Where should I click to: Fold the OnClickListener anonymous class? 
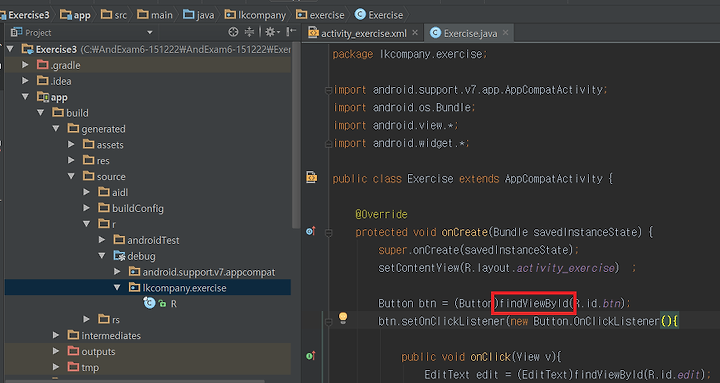click(328, 321)
